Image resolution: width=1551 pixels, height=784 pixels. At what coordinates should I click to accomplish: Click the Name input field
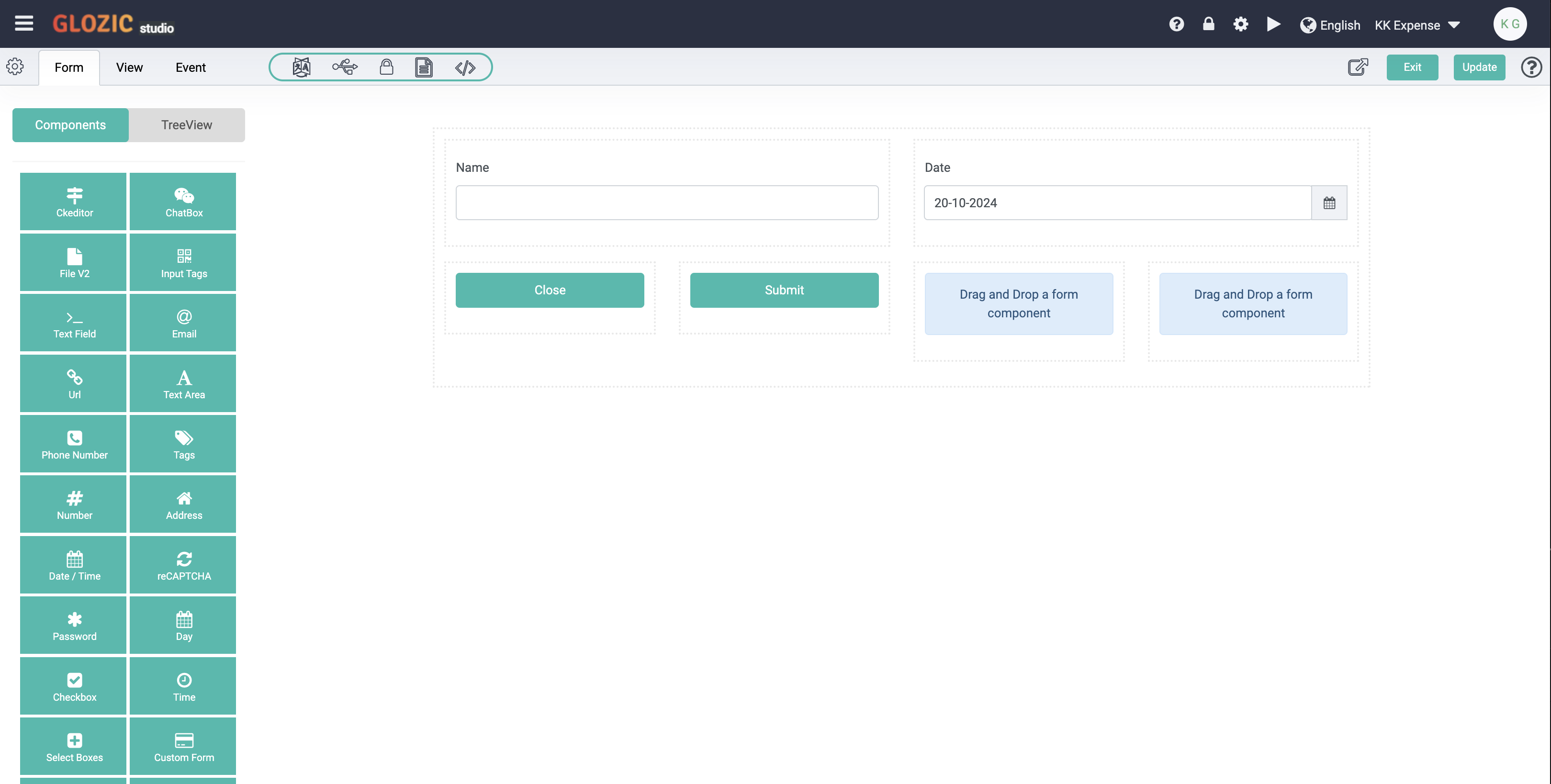[x=667, y=203]
